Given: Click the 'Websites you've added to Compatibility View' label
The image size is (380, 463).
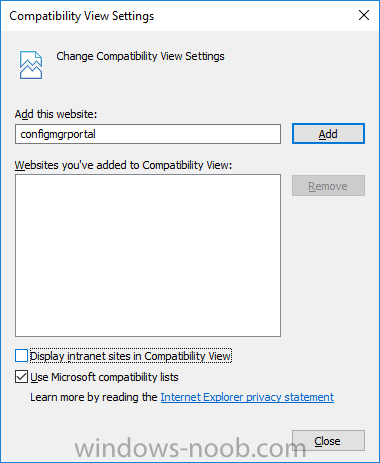Looking at the screenshot, I should tap(123, 165).
